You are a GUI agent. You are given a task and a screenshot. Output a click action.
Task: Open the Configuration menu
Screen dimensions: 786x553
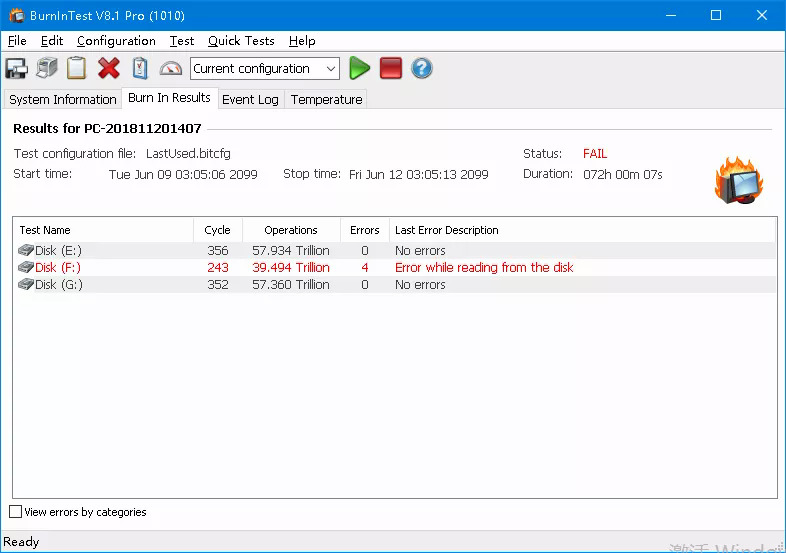[116, 41]
